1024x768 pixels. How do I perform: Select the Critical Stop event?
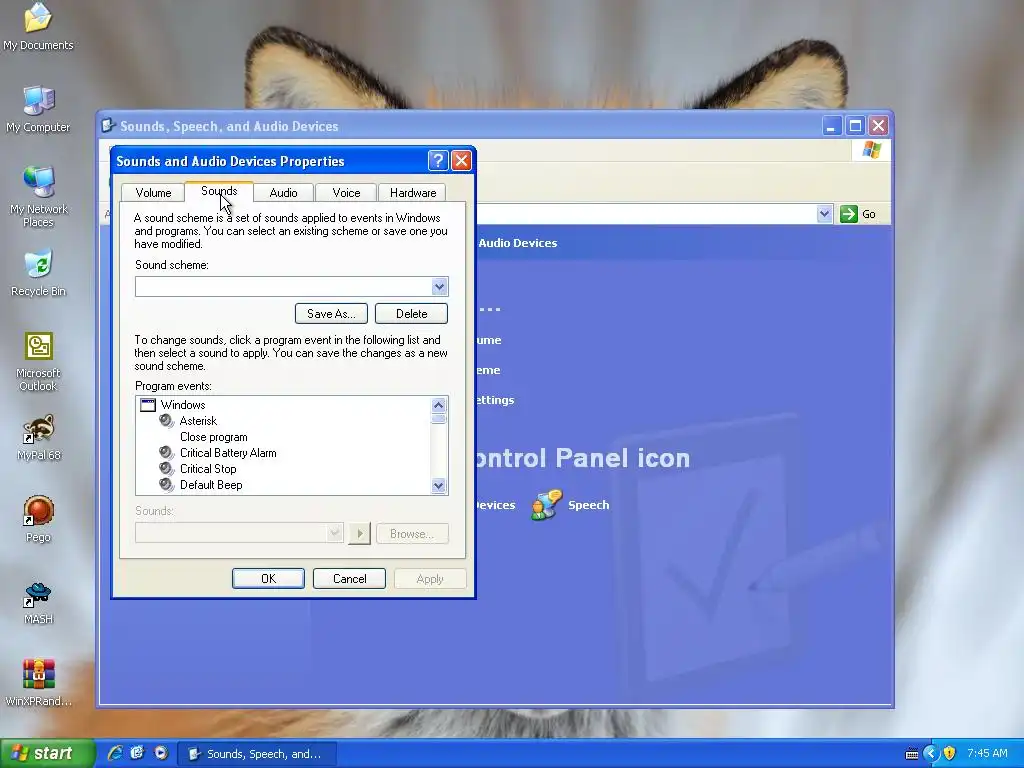(x=208, y=469)
